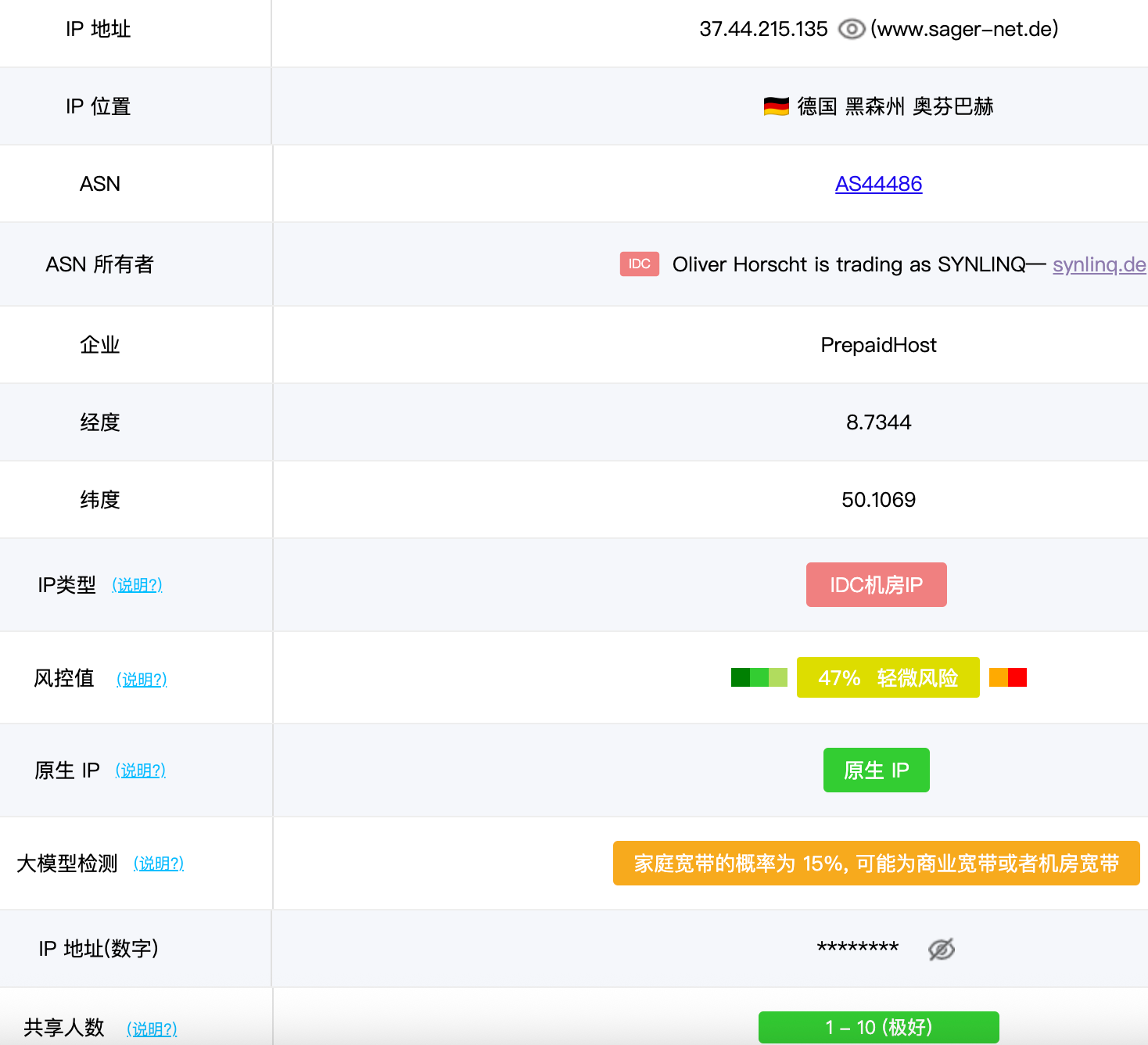Click the eye icon beside IP 37.44.215.135
This screenshot has height=1045, width=1148.
(x=851, y=30)
